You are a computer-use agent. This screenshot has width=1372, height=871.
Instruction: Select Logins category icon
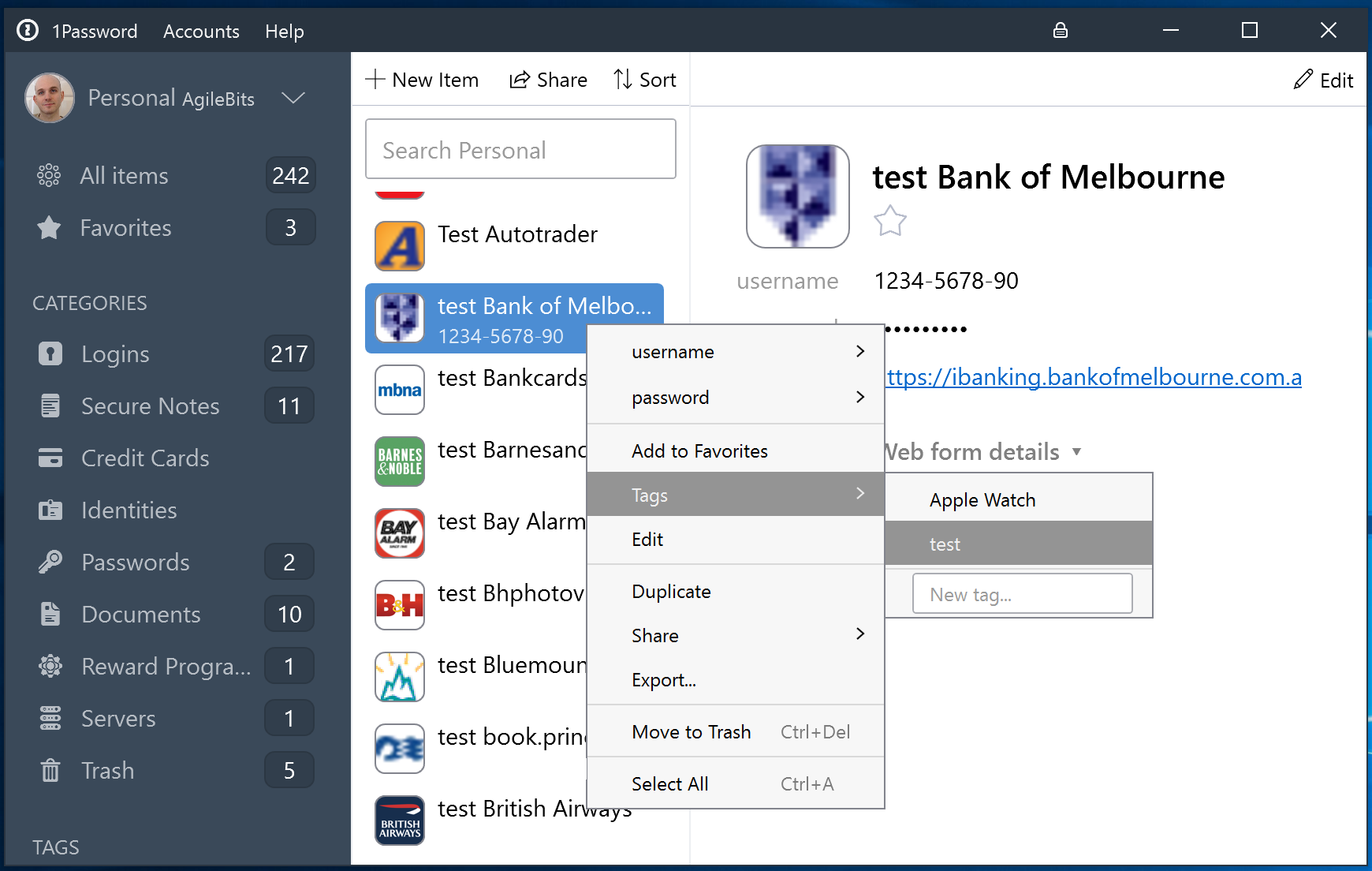pos(50,353)
